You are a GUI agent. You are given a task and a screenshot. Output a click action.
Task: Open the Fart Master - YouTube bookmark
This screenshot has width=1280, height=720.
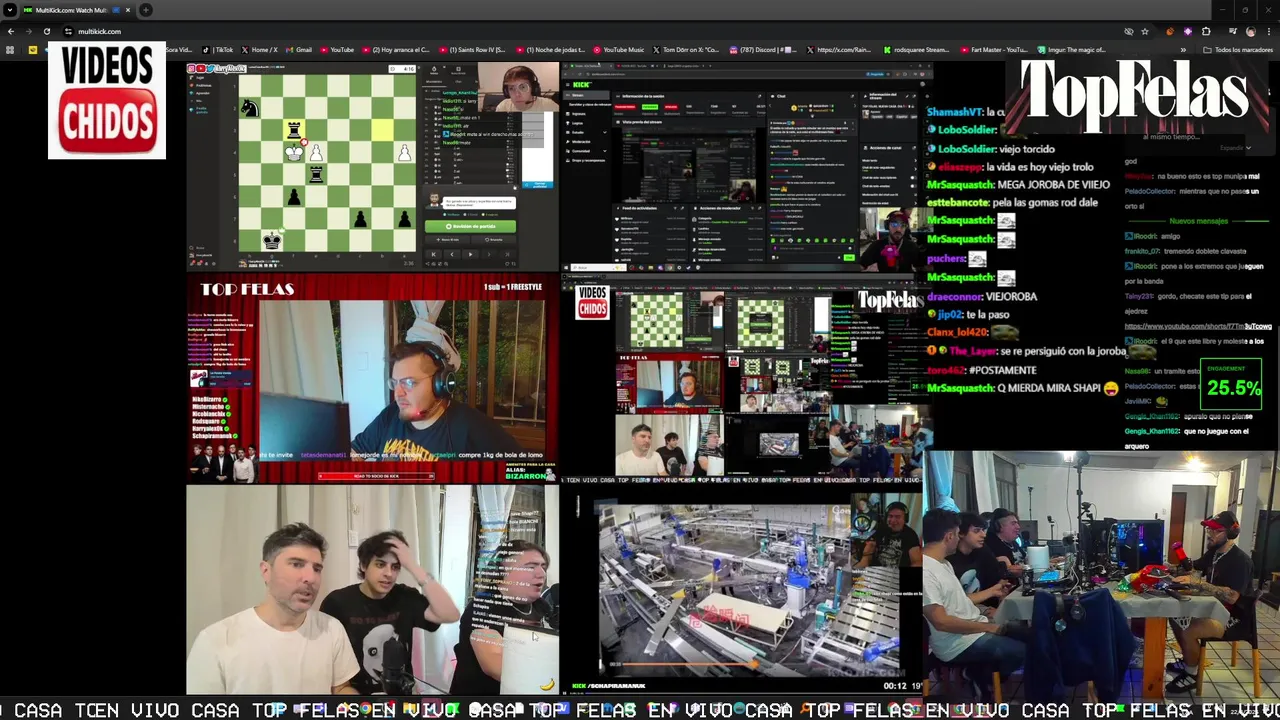pyautogui.click(x=992, y=50)
